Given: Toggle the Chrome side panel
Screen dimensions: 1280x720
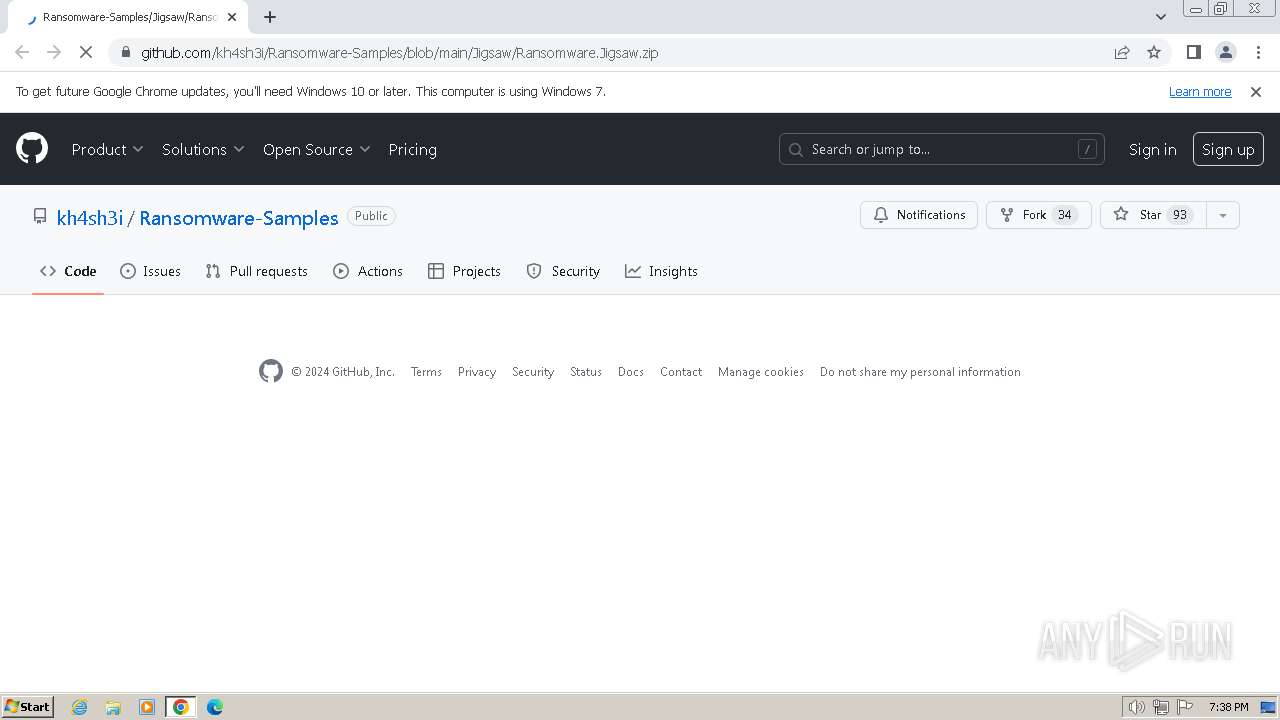Looking at the screenshot, I should point(1194,52).
